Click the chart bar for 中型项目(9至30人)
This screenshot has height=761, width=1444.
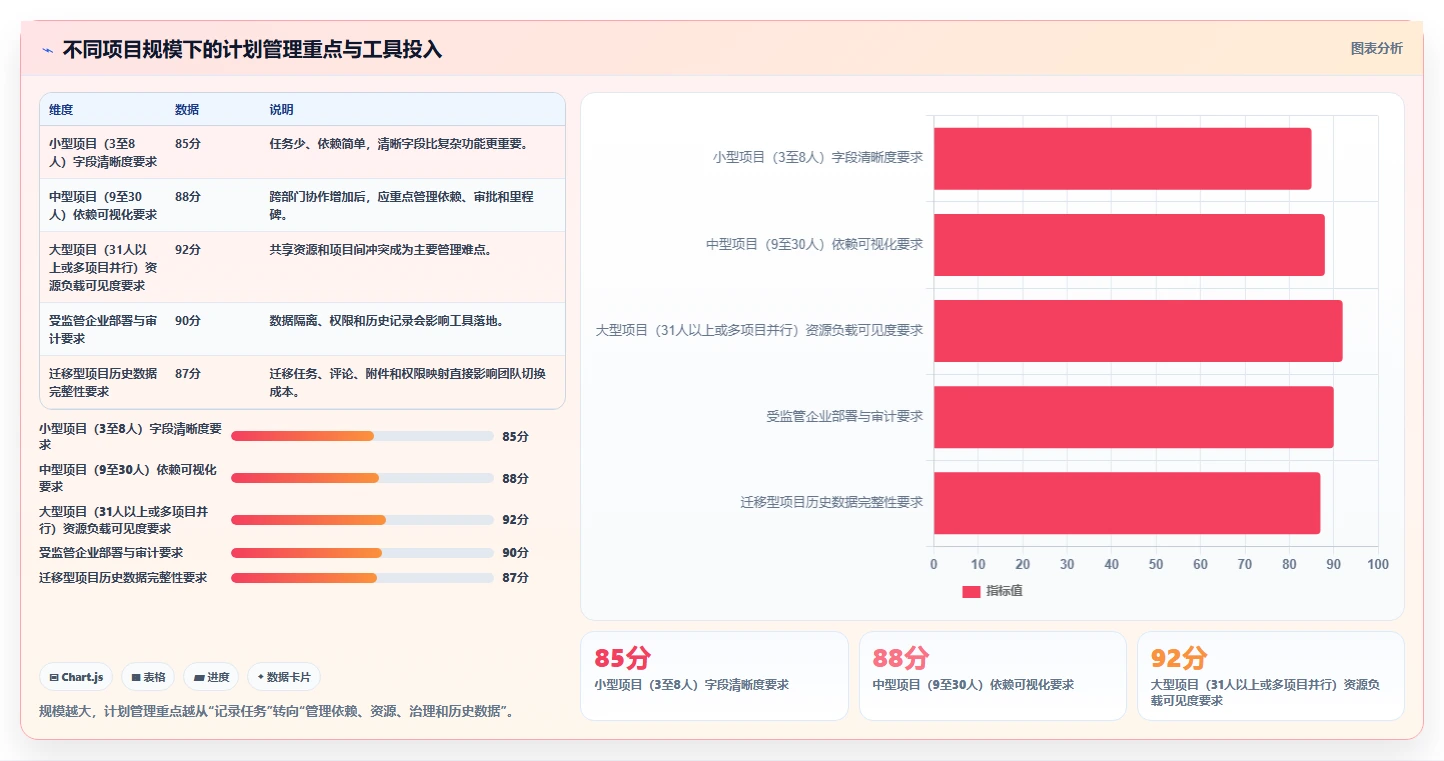[1129, 244]
